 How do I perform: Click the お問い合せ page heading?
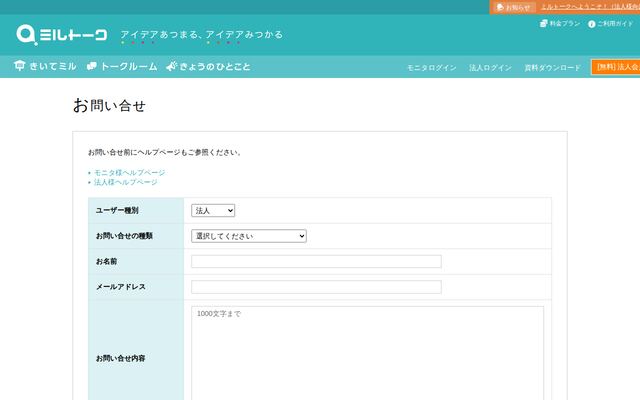pos(109,106)
